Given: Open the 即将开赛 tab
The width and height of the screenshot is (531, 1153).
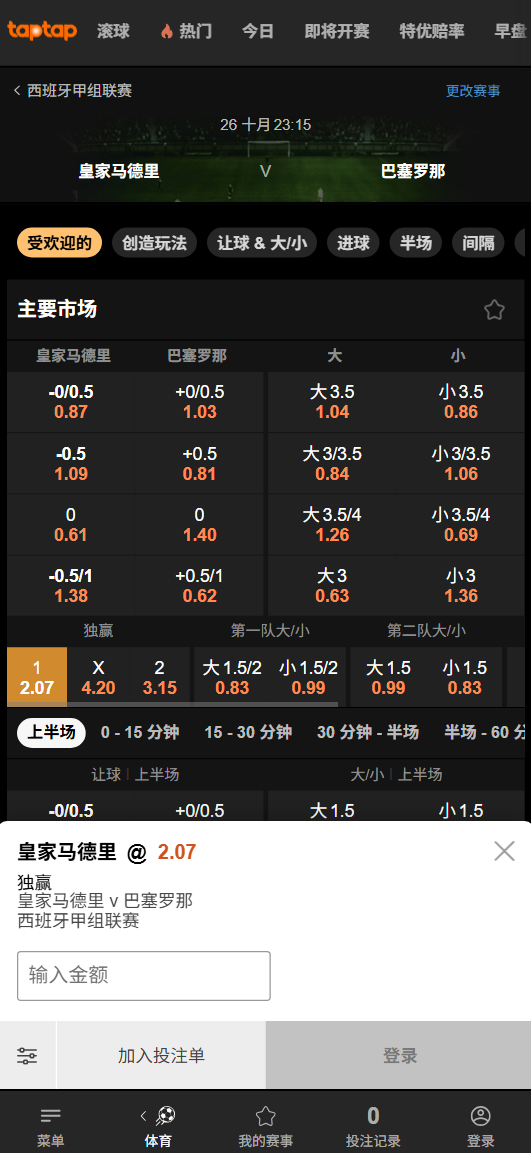Looking at the screenshot, I should click(337, 31).
